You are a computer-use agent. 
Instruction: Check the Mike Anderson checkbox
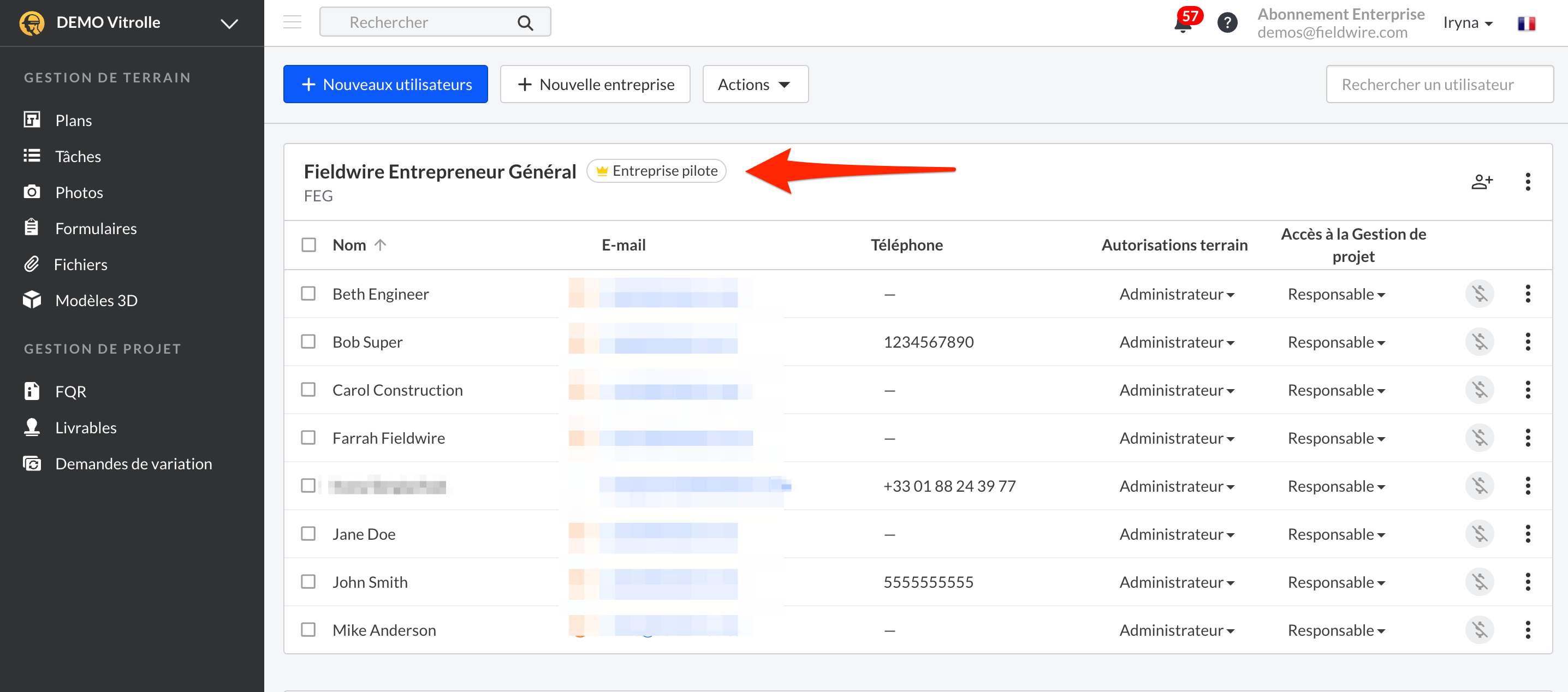click(x=308, y=630)
